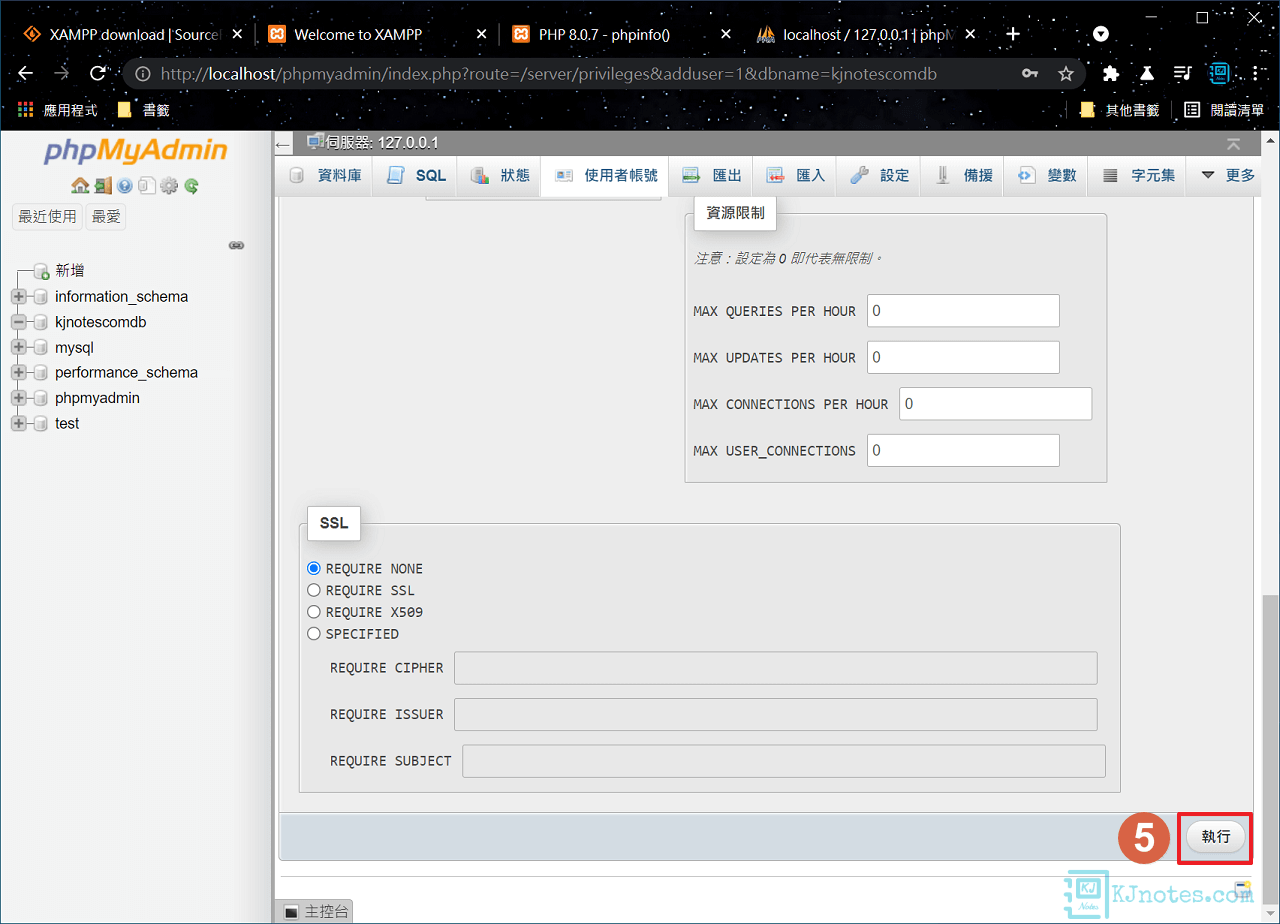Open navigation panel settings gear icon
This screenshot has height=924, width=1280.
click(169, 185)
